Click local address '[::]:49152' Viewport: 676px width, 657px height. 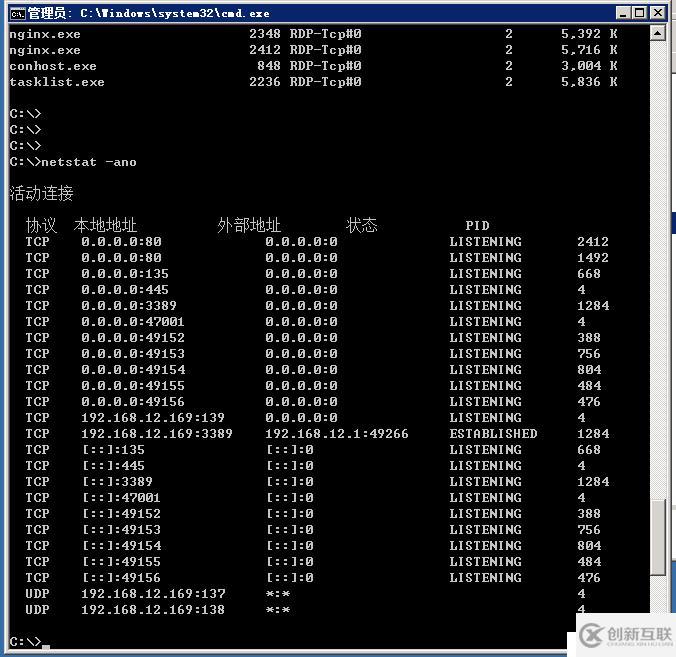pyautogui.click(x=121, y=513)
